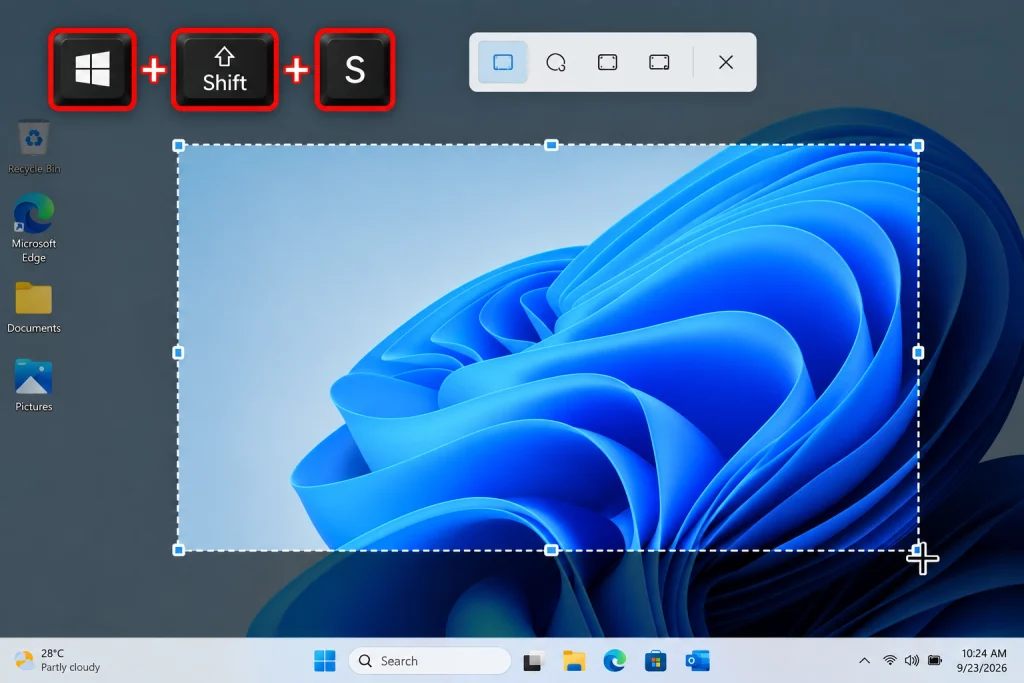Click the 'Partly cloudy' weather text
Screen dimensions: 1024x683
click(71, 667)
